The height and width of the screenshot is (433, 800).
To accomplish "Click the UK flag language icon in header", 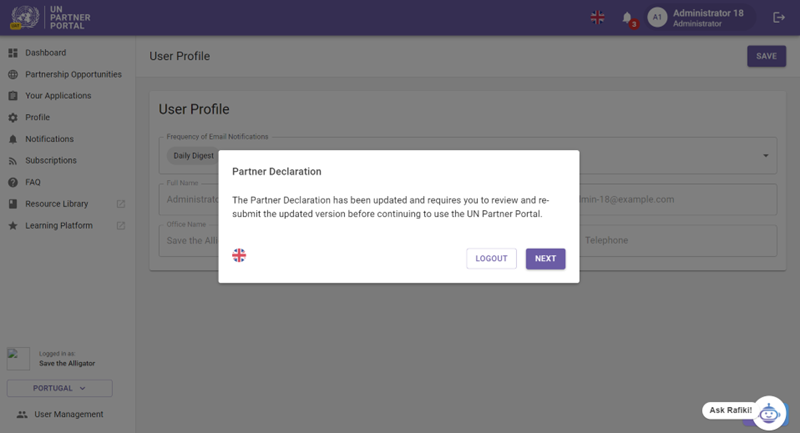I will pos(597,17).
